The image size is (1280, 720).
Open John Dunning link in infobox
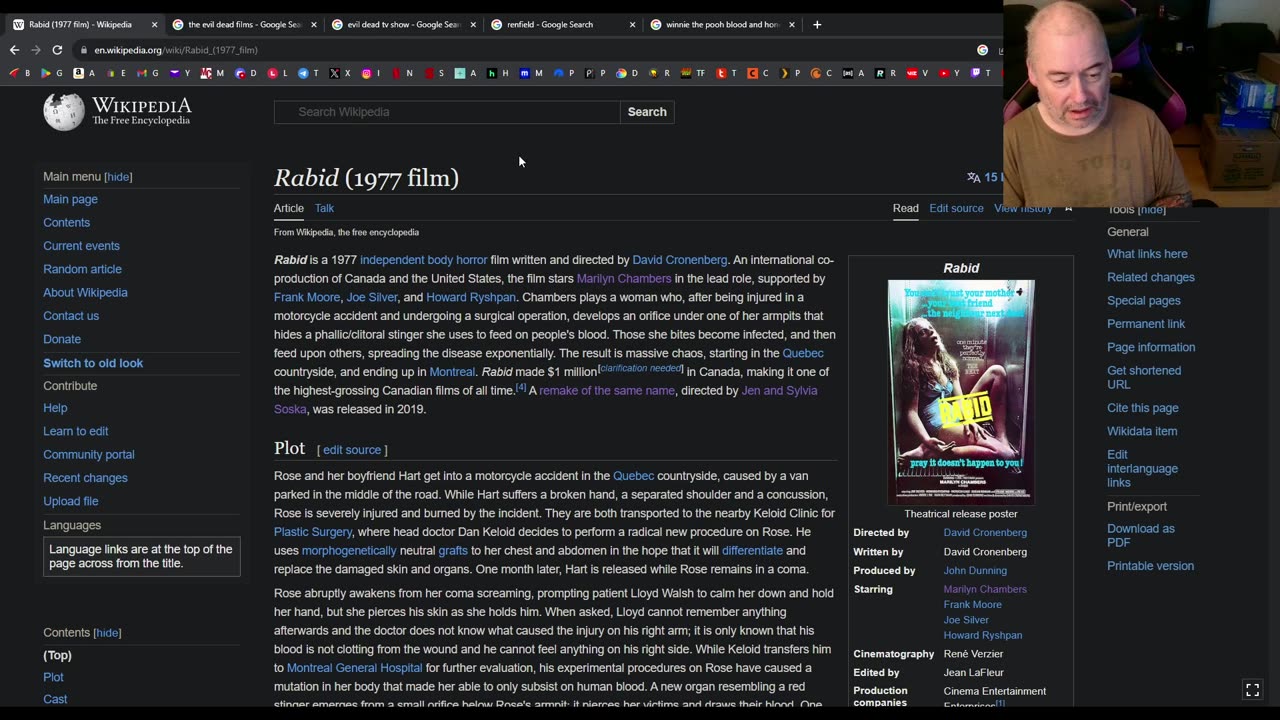[x=975, y=571]
